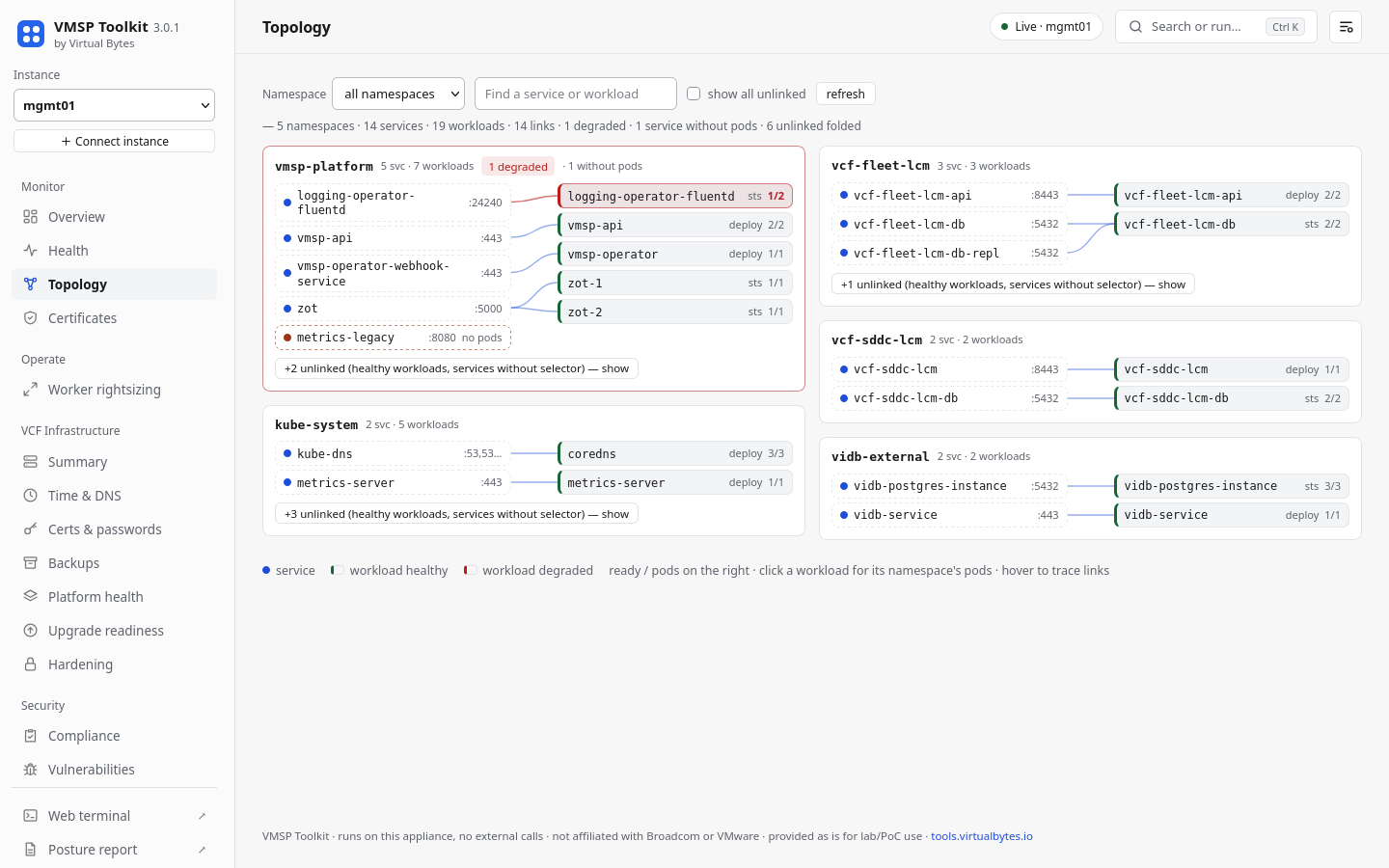The image size is (1389, 868).
Task: Click the Topology nodes icon
Action: tap(31, 285)
